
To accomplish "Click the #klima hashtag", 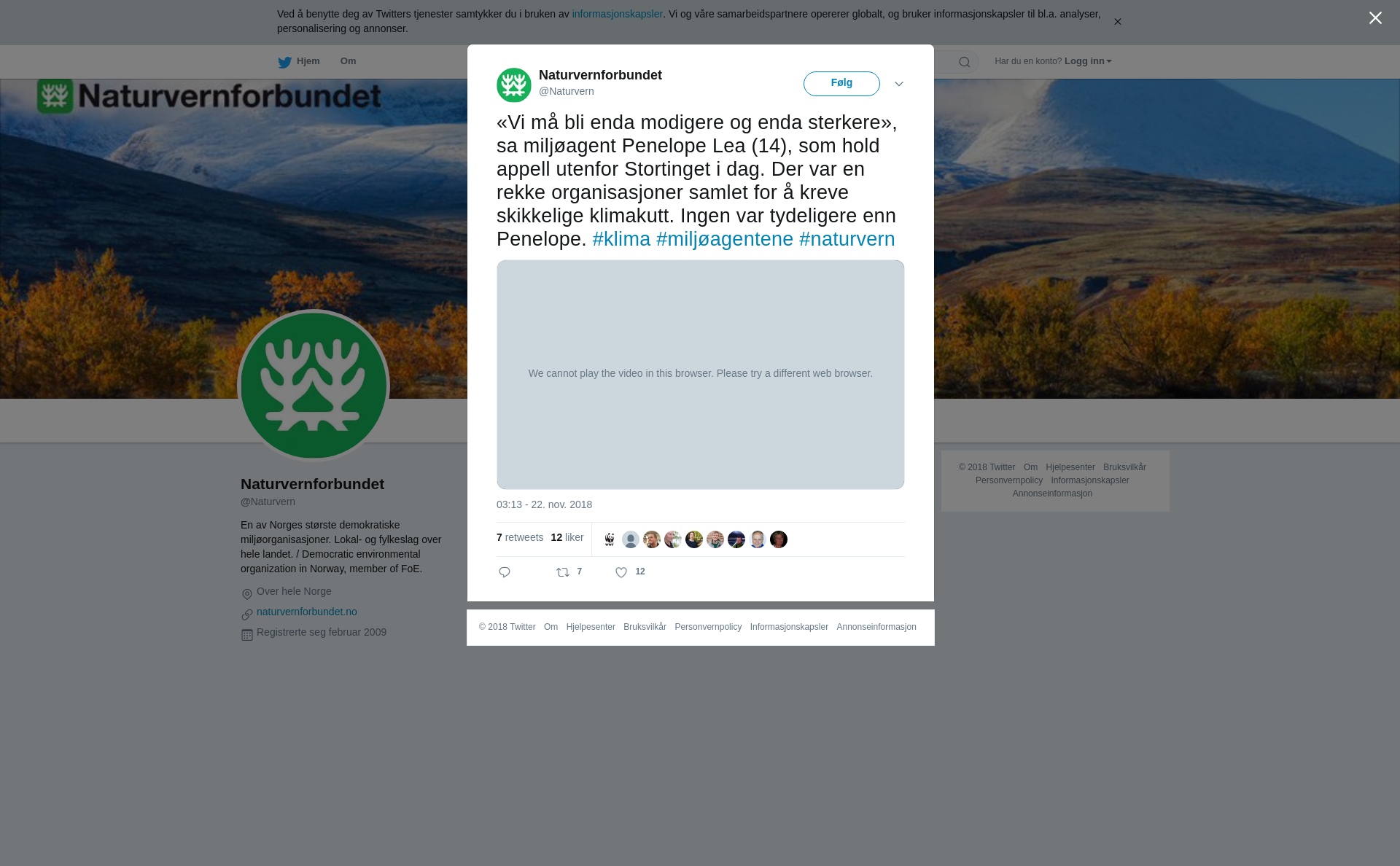I will tap(621, 239).
